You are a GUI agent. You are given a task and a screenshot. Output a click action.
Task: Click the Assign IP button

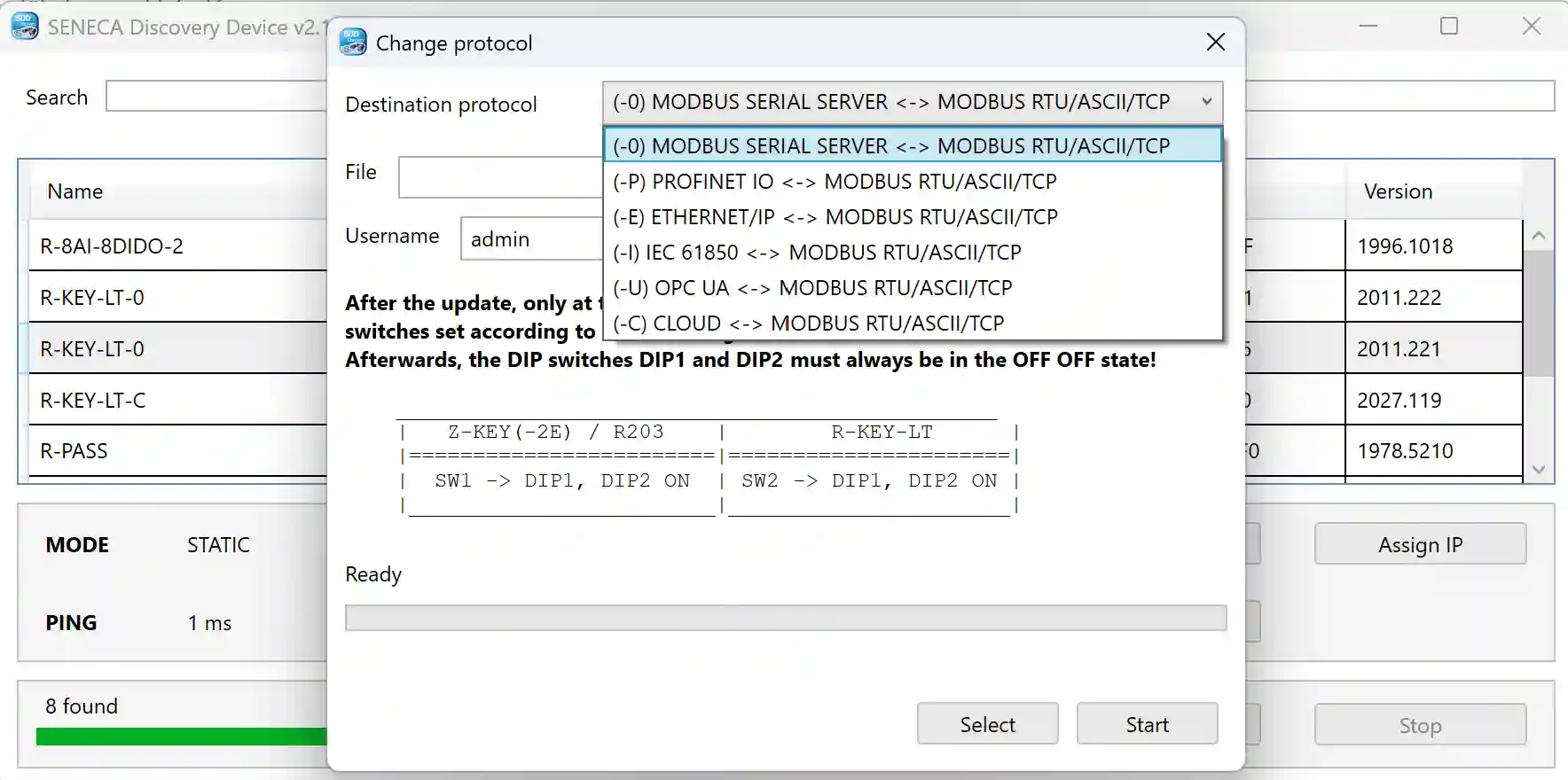click(x=1420, y=544)
